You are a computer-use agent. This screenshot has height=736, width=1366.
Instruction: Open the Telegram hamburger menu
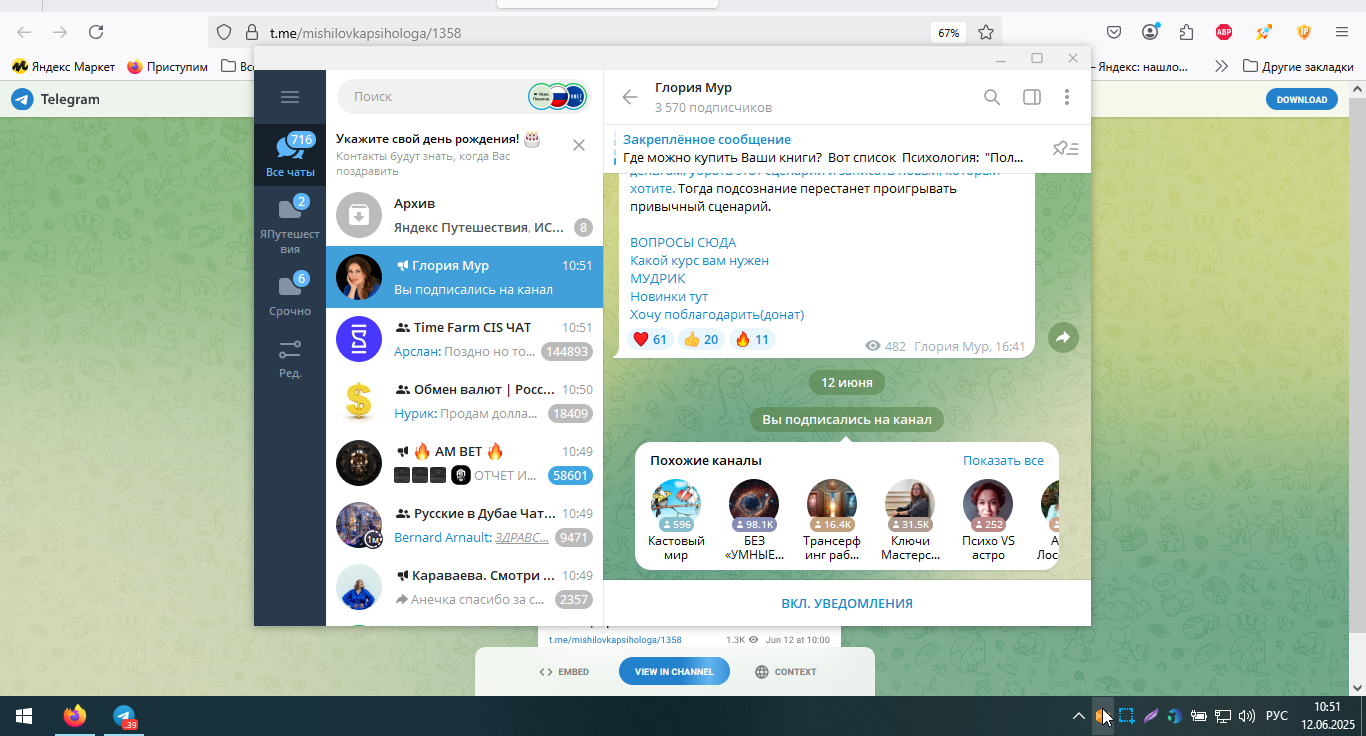click(x=290, y=97)
